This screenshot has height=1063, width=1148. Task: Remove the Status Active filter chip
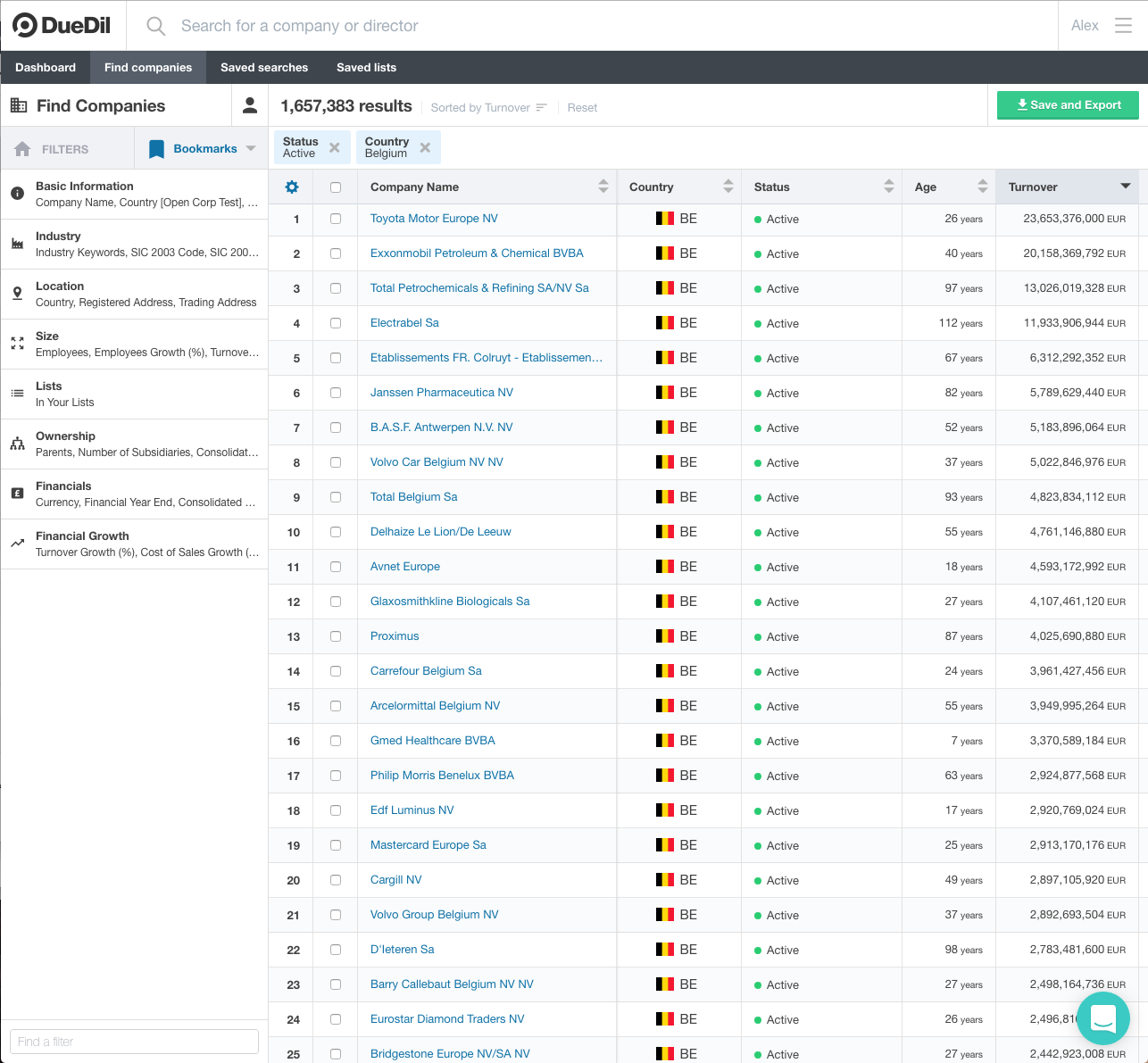point(335,148)
